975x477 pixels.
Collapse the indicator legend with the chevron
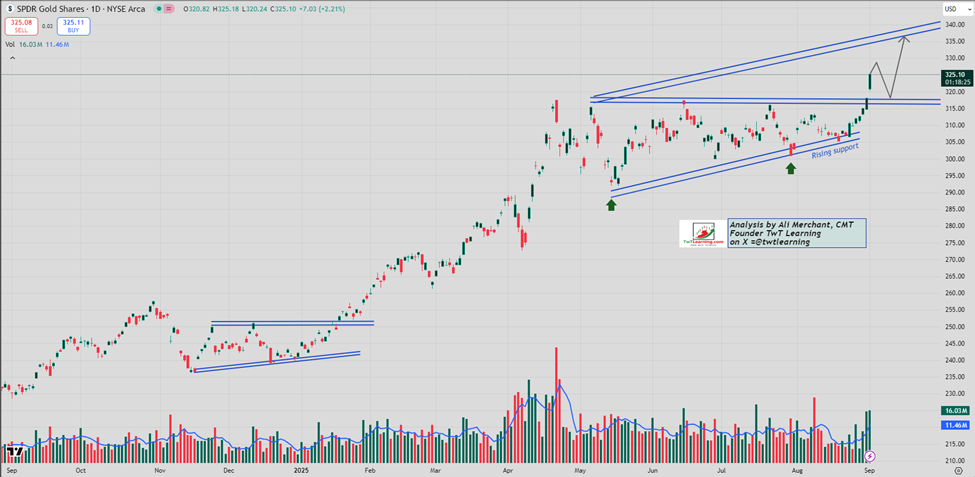[x=11, y=57]
